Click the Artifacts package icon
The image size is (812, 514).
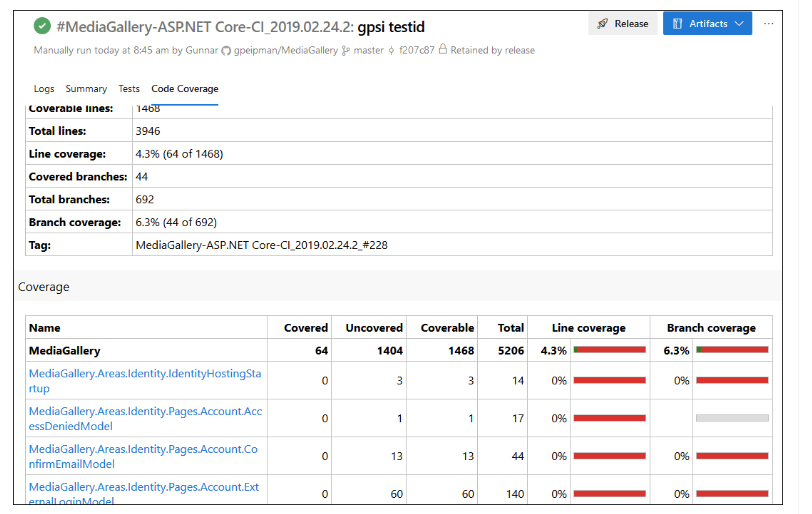[x=678, y=24]
